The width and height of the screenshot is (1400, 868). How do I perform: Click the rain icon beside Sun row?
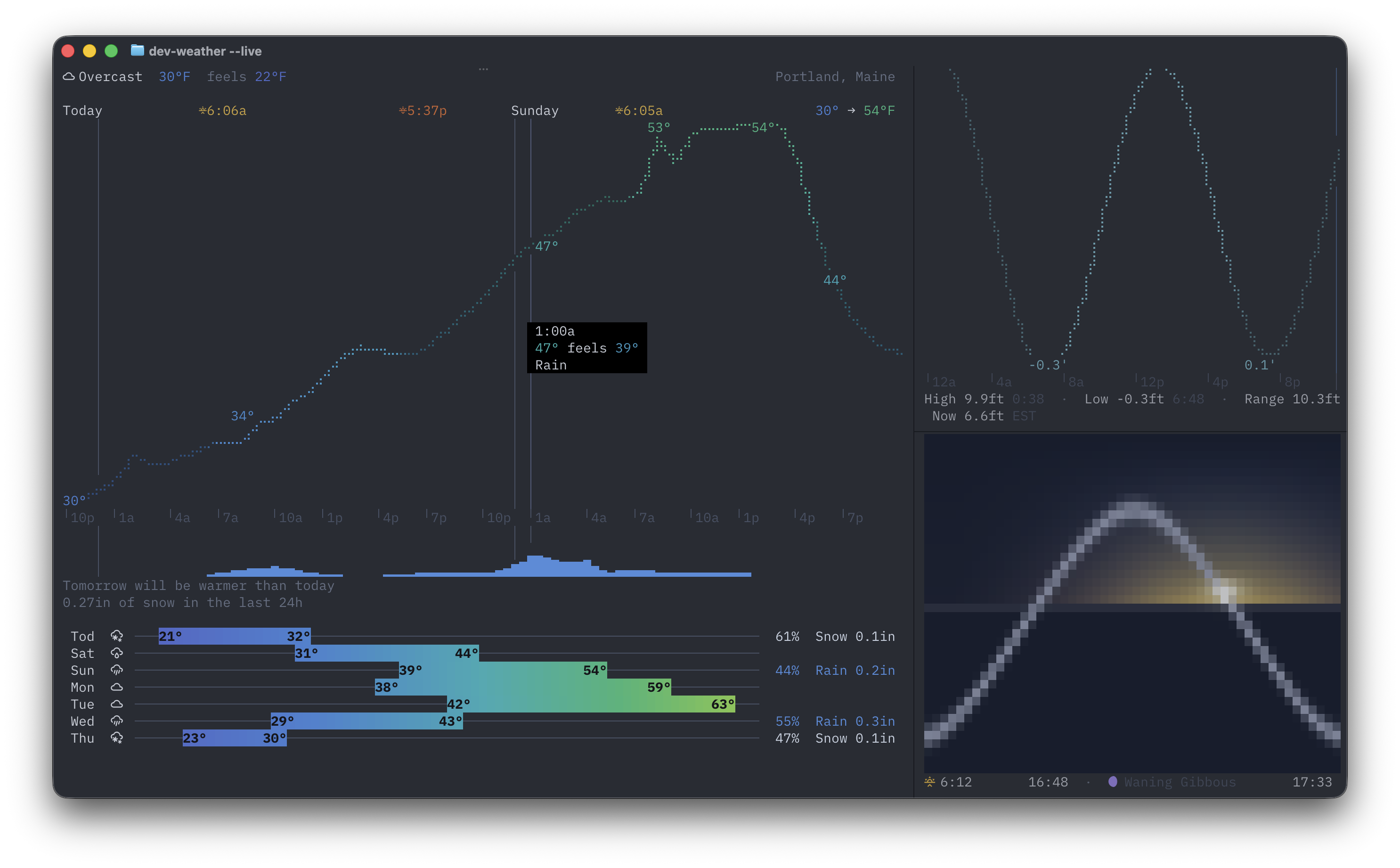(x=116, y=670)
